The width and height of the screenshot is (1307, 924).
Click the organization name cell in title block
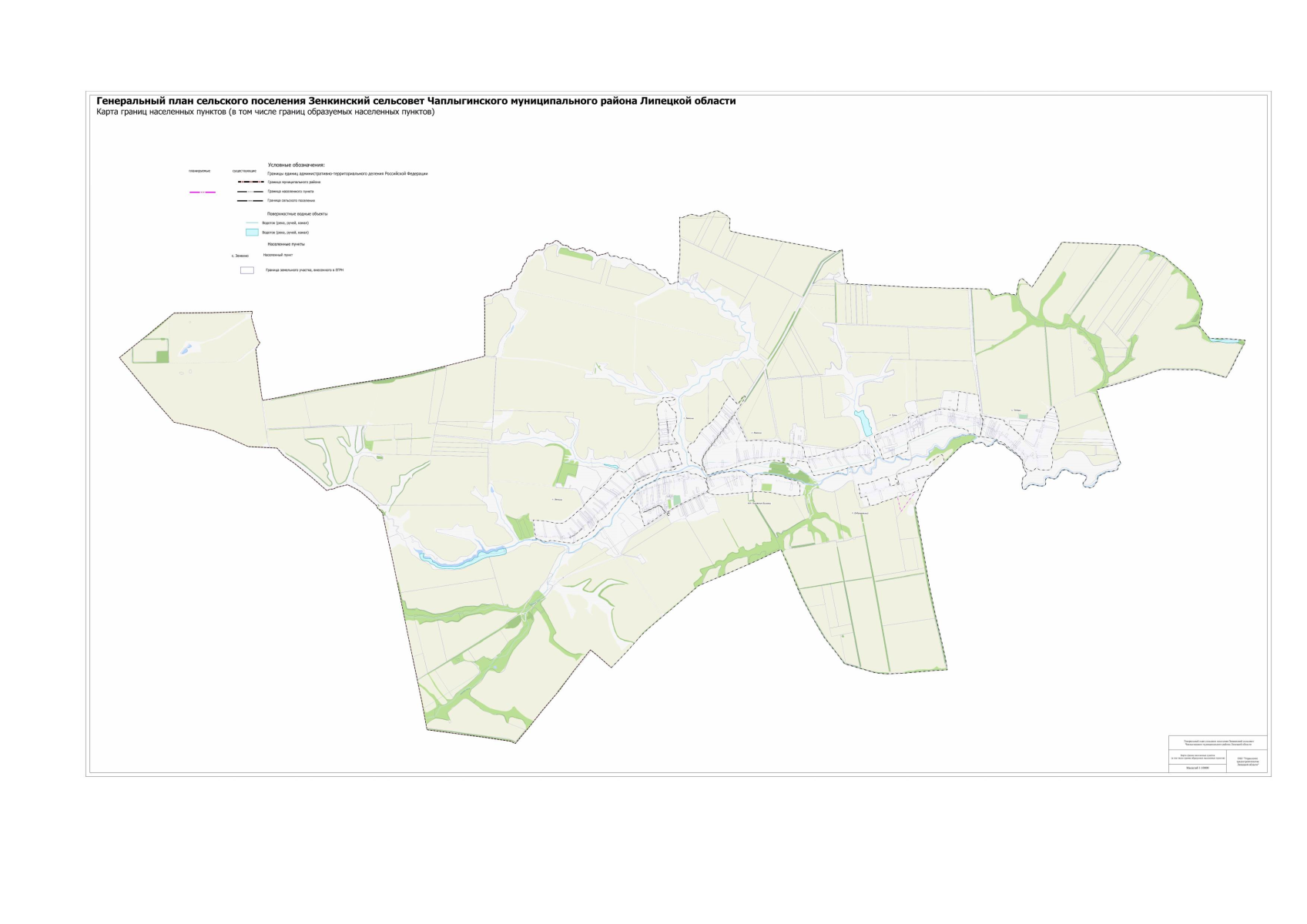point(1246,761)
